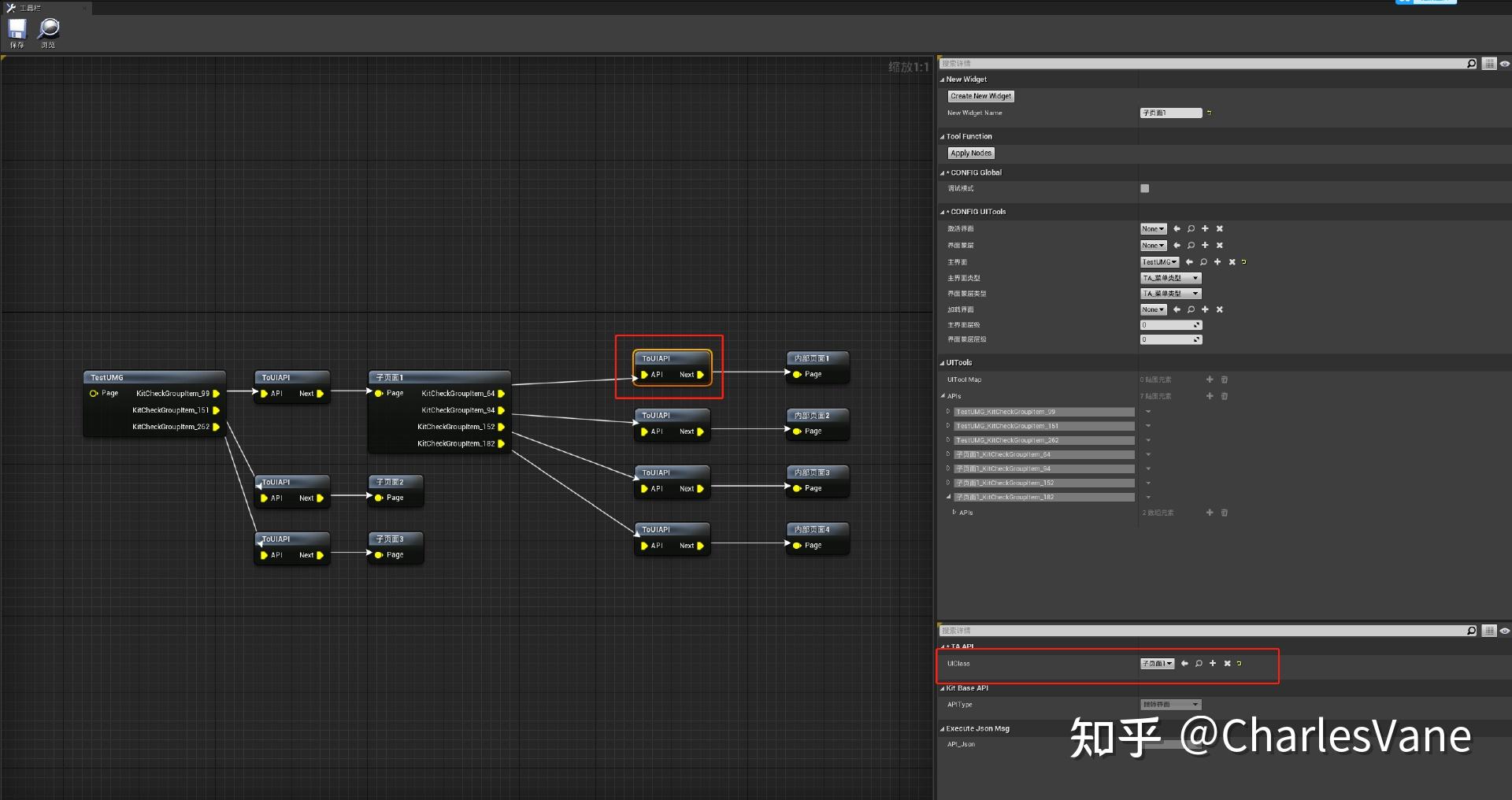Adjust the 主界面层级 value stepper

[1196, 324]
